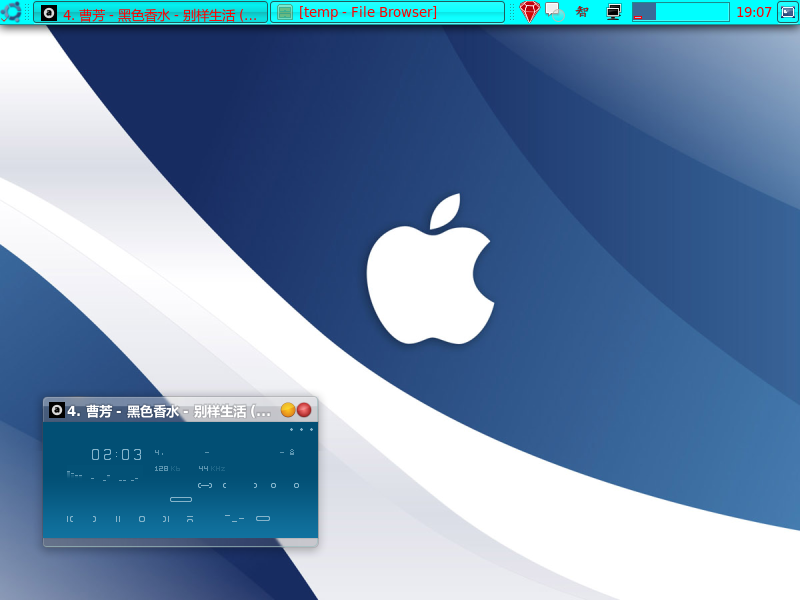Open the player window menu icon in its title bar
The height and width of the screenshot is (600, 800).
coord(57,410)
